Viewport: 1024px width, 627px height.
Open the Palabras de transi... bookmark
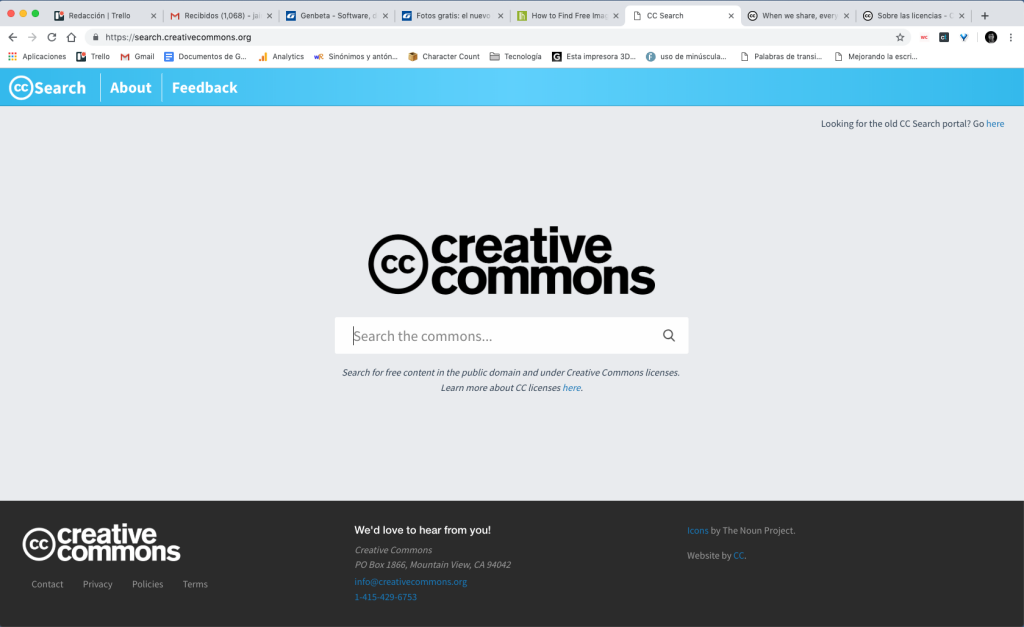(780, 57)
